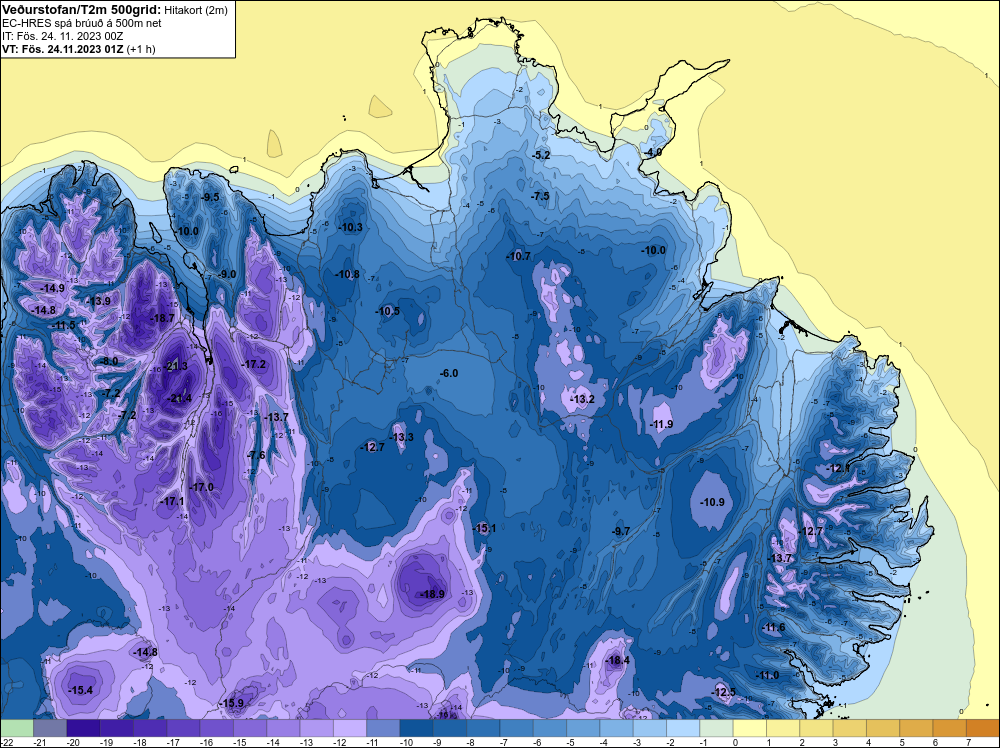Click the -11.5 temperature value
The width and height of the screenshot is (1000, 748).
click(x=64, y=325)
